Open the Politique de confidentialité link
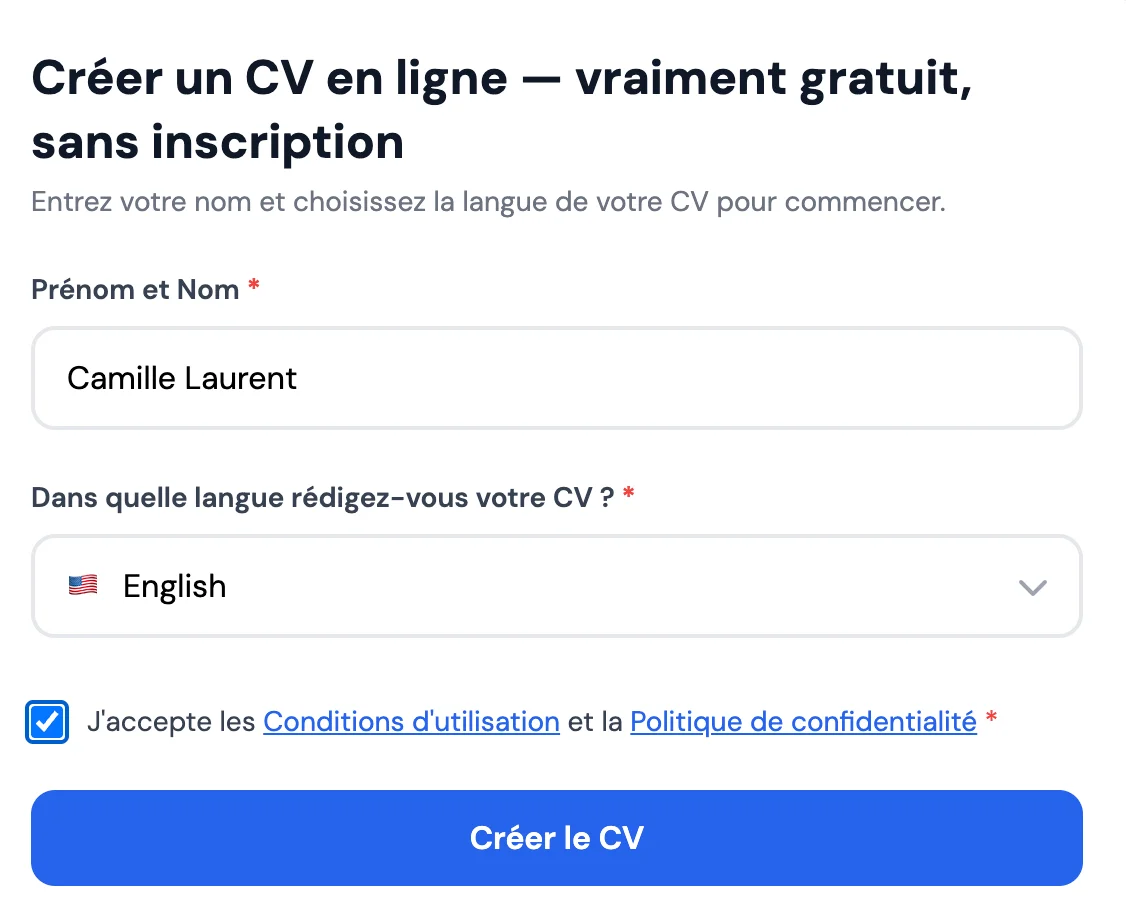The image size is (1126, 924). [x=802, y=721]
